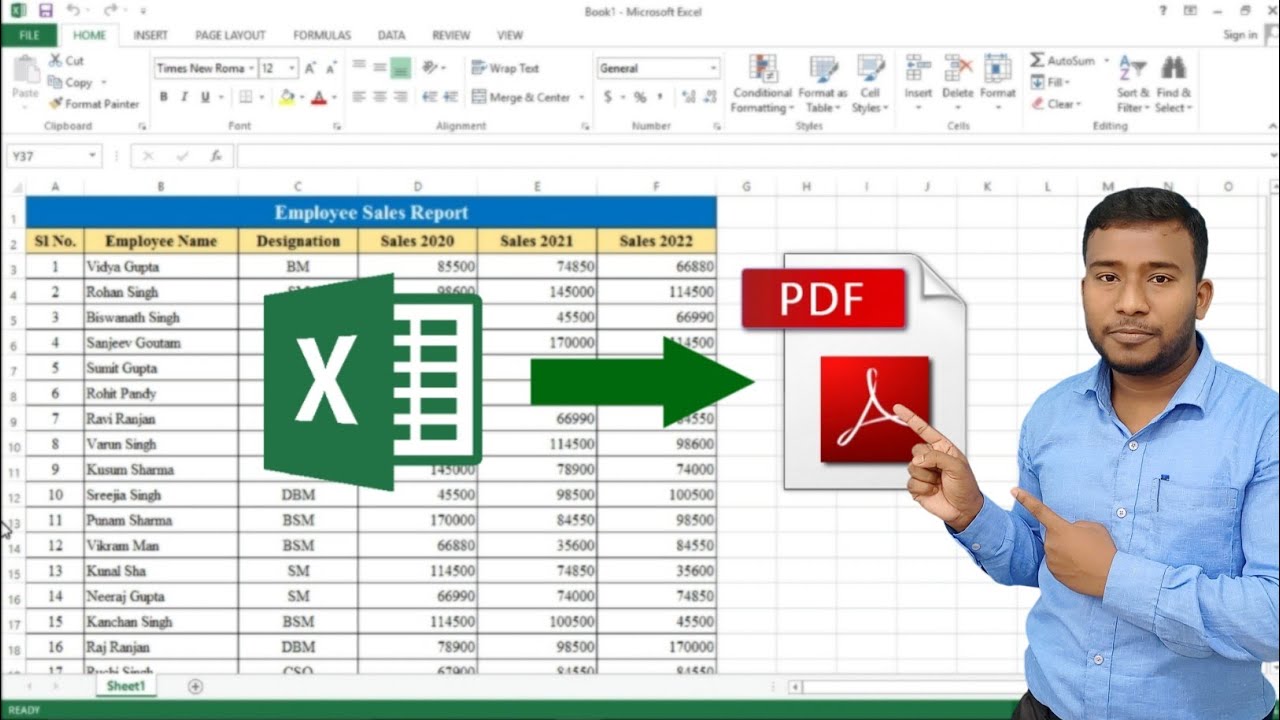Add a new sheet with plus button
This screenshot has width=1280, height=720.
click(x=195, y=686)
